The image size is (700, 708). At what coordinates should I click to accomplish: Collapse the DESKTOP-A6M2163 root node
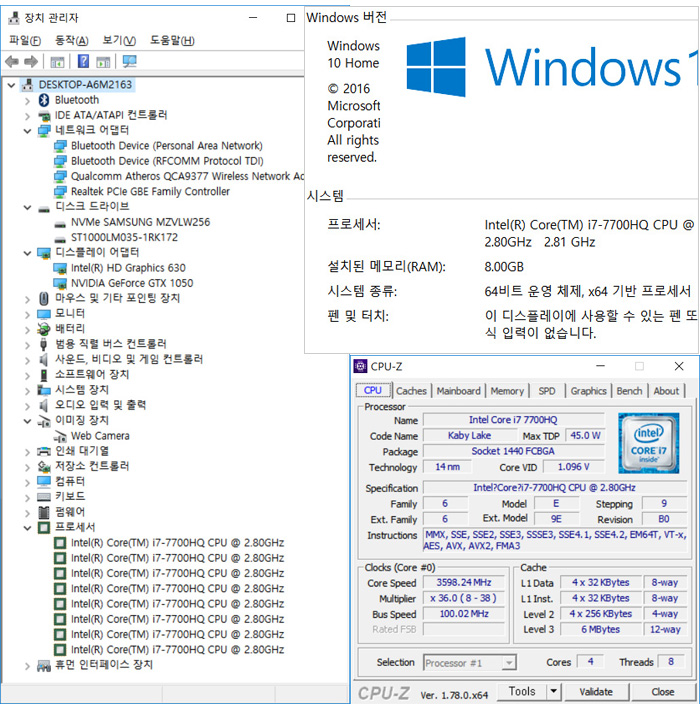(x=11, y=85)
